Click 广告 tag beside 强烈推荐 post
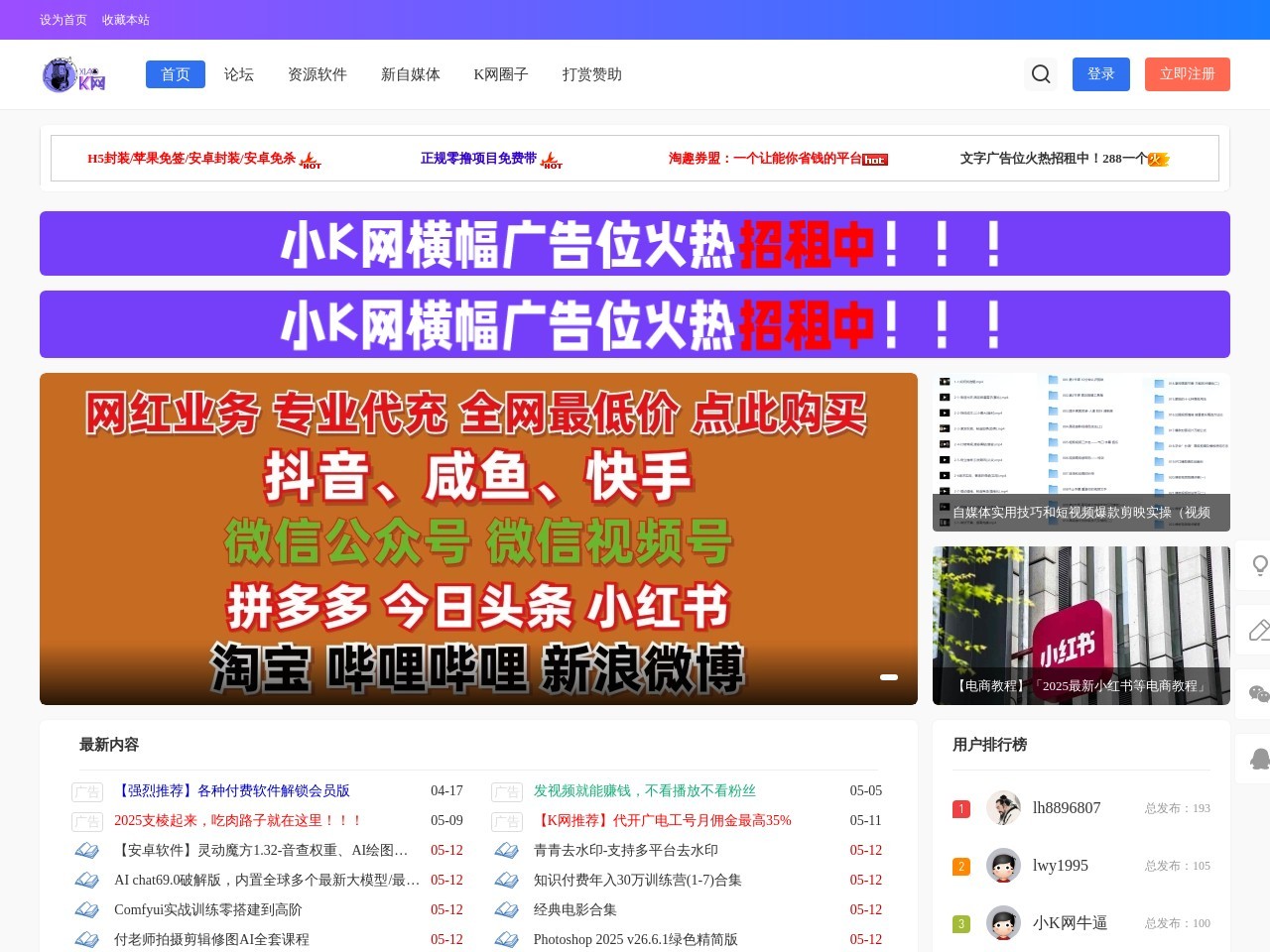 point(87,792)
